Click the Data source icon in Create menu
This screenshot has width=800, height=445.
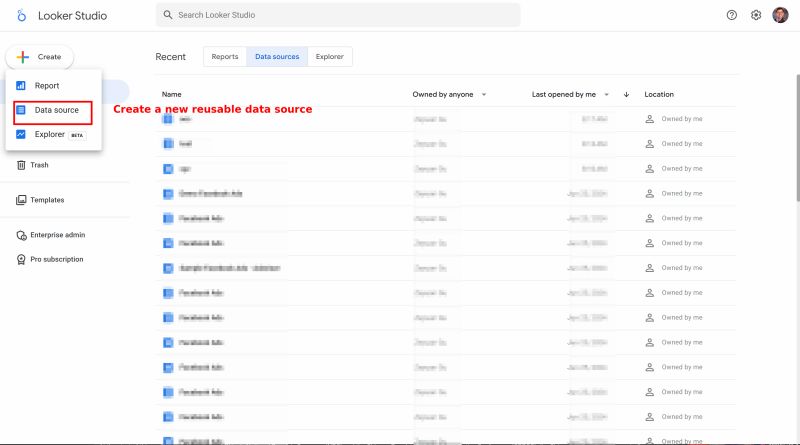(x=21, y=110)
